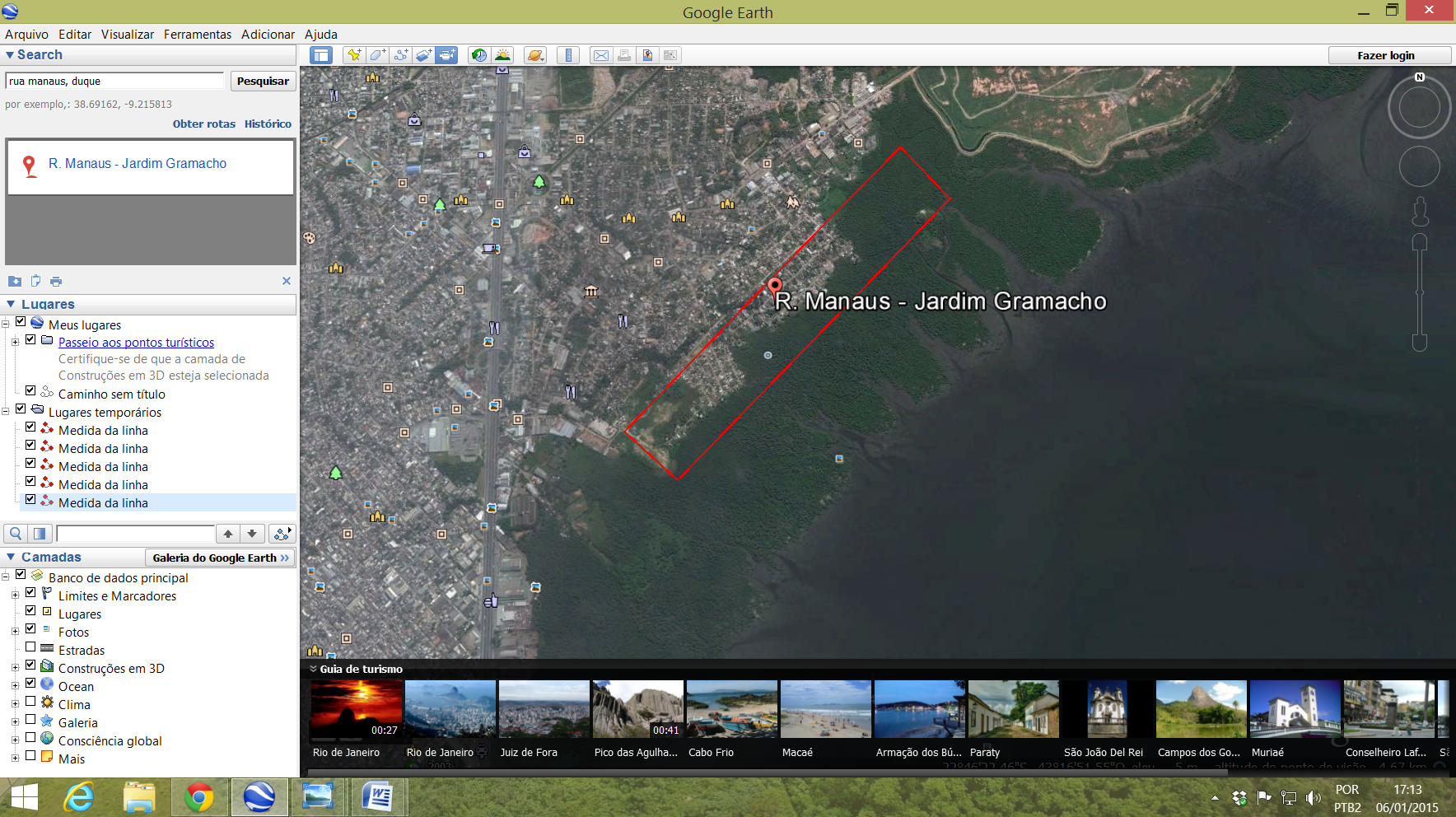Collapse the Guia de turismo bar

(313, 669)
